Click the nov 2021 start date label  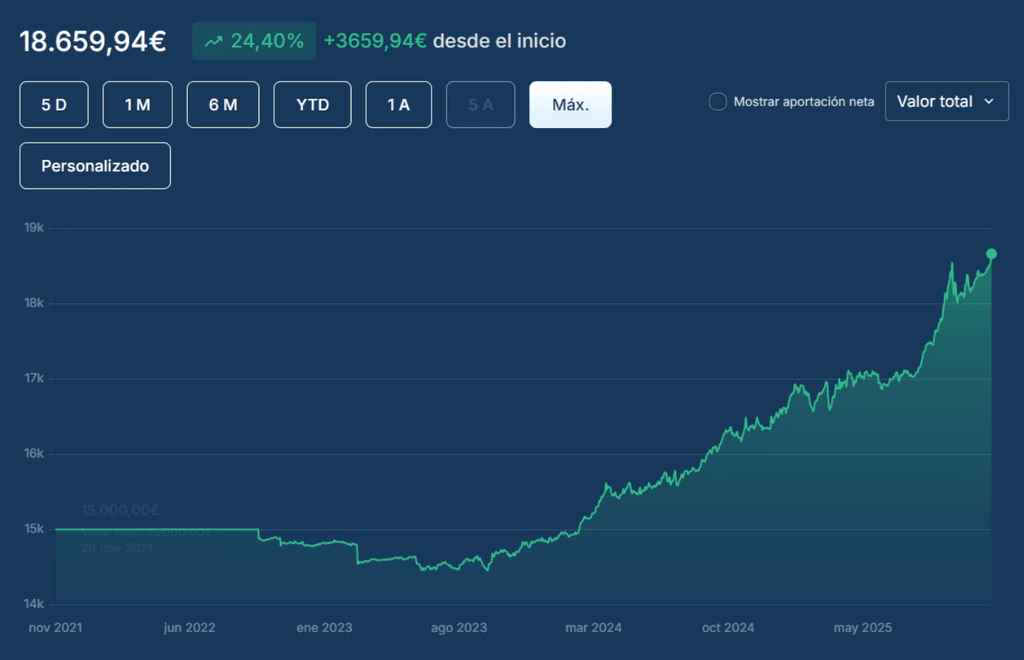coord(55,628)
